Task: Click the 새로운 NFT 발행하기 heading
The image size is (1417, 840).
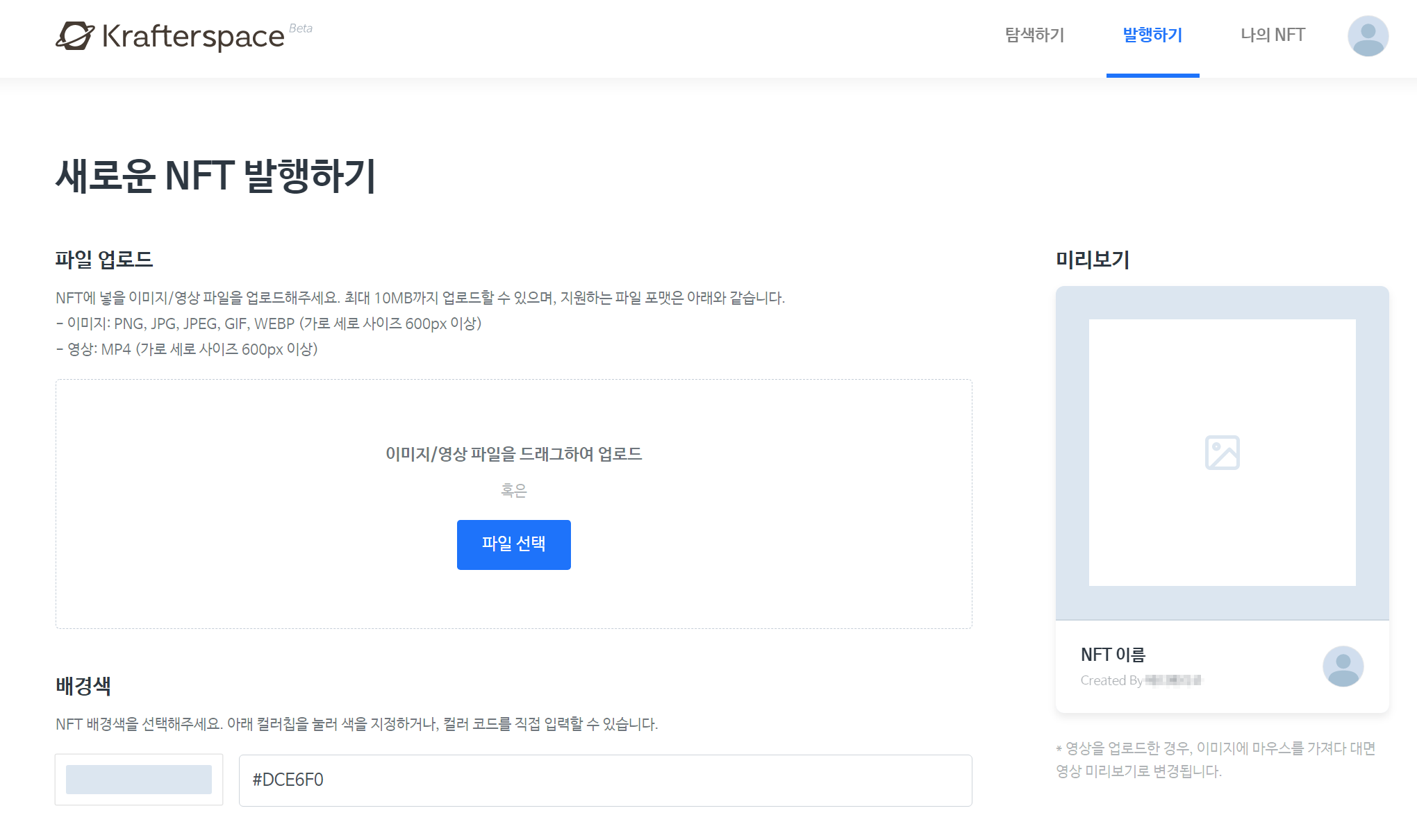Action: pos(216,176)
